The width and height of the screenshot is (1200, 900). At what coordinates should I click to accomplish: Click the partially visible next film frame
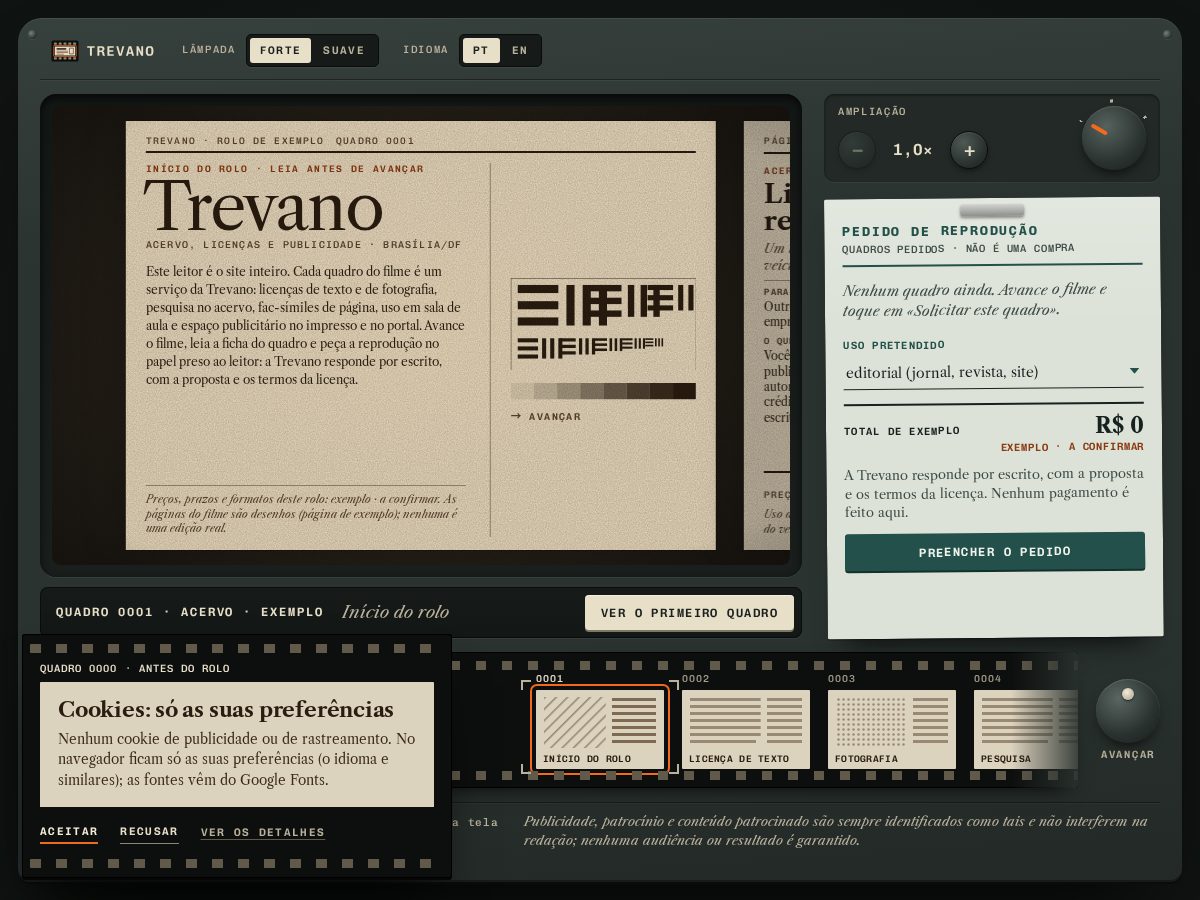coord(767,335)
